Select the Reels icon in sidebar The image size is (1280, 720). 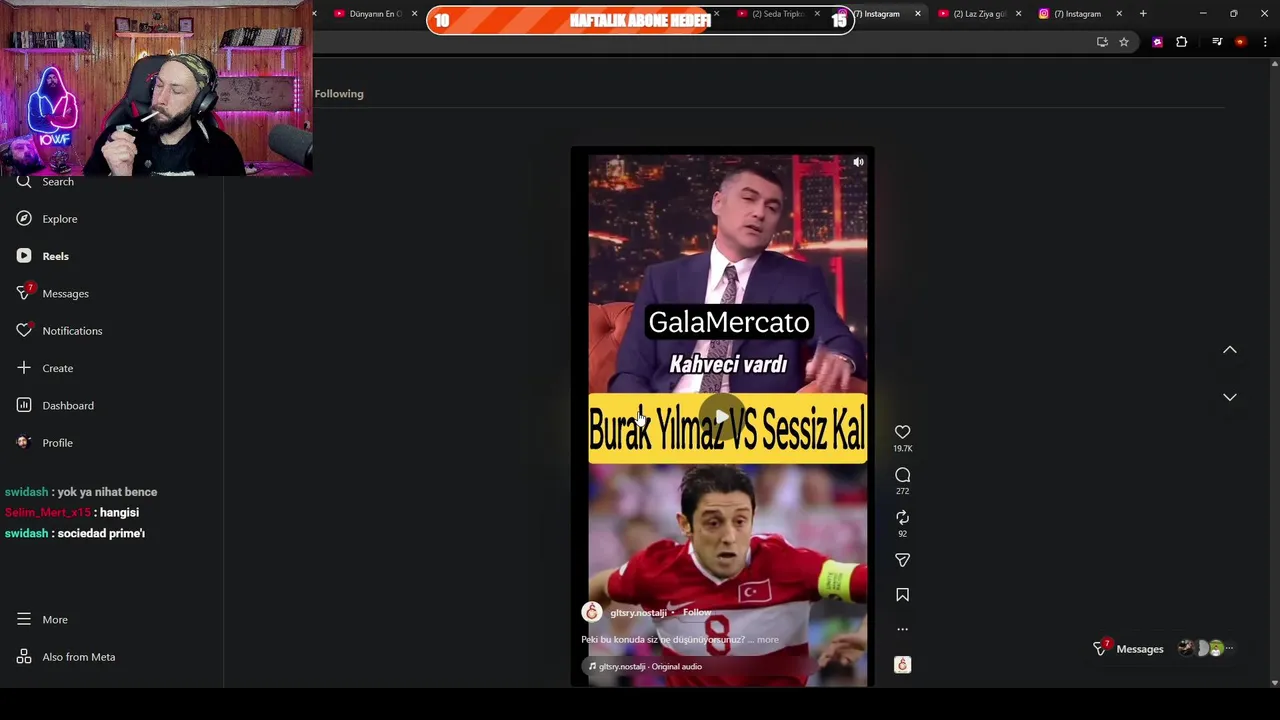24,256
